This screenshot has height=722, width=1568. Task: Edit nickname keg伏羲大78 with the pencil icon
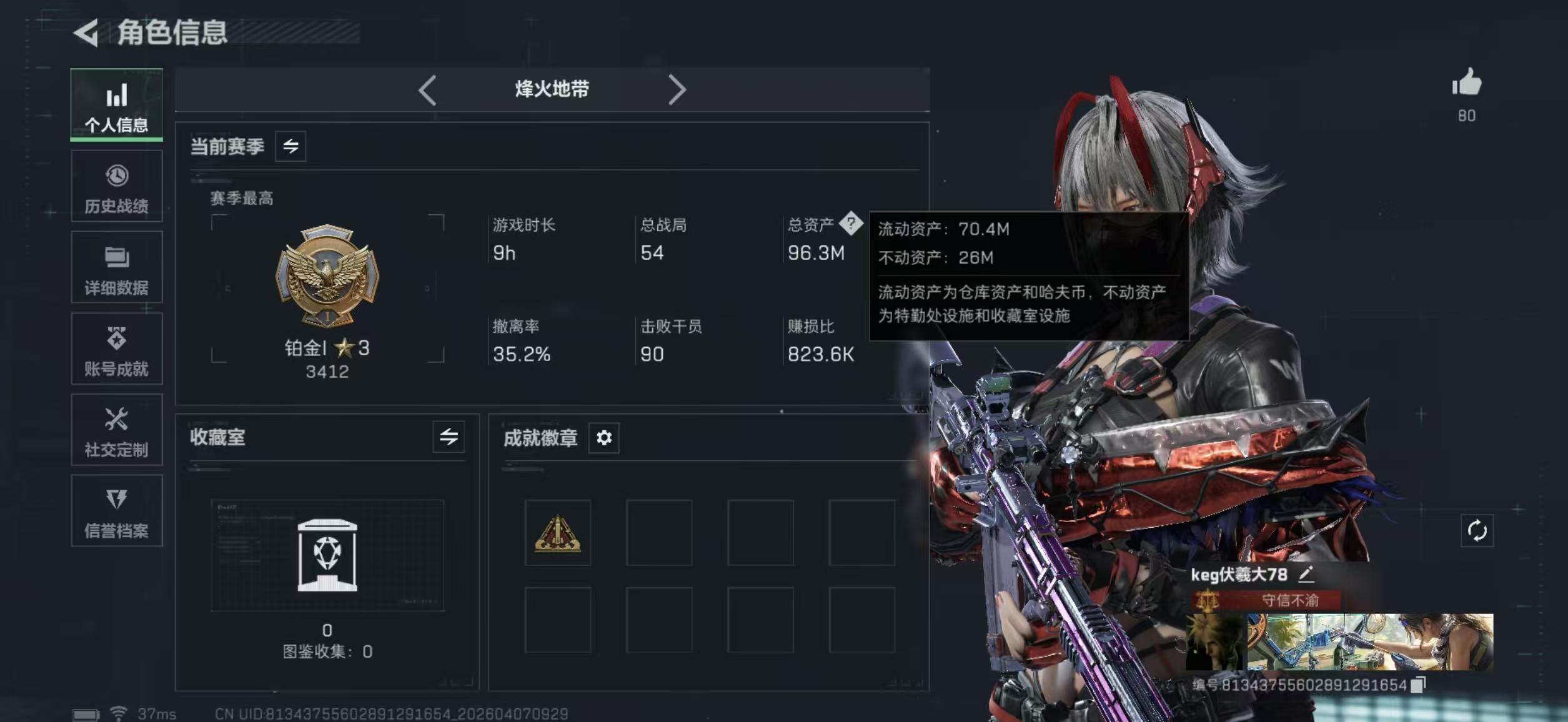1306,574
